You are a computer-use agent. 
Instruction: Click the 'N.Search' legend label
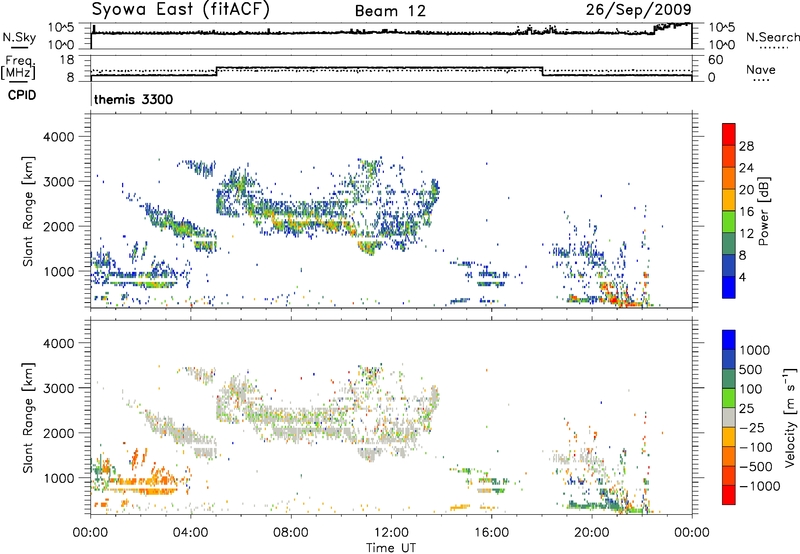coord(772,37)
